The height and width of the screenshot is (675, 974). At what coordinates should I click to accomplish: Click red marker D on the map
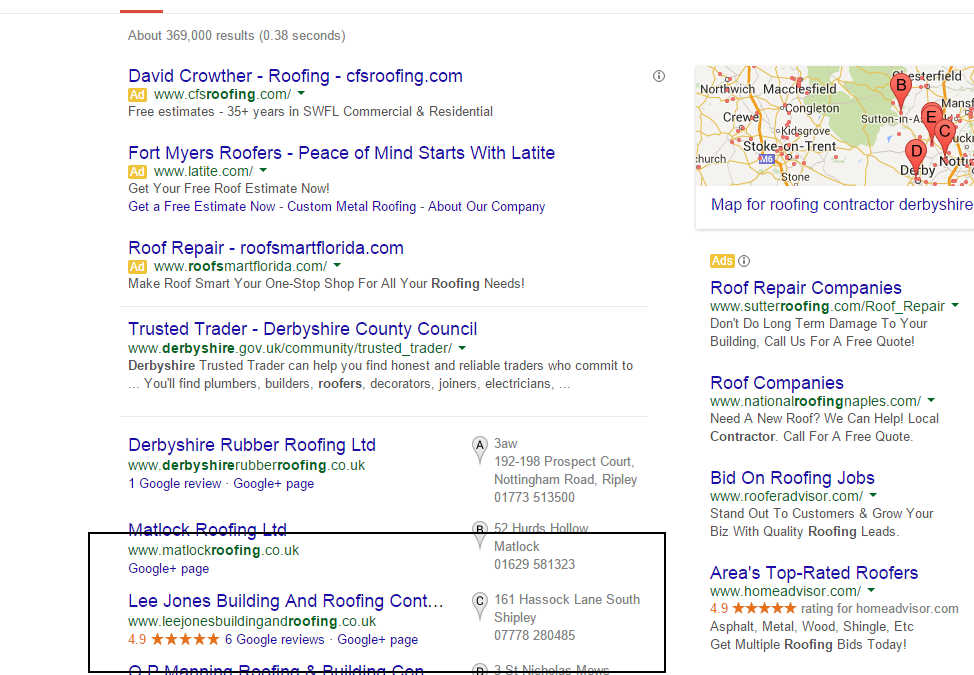pyautogui.click(x=916, y=158)
